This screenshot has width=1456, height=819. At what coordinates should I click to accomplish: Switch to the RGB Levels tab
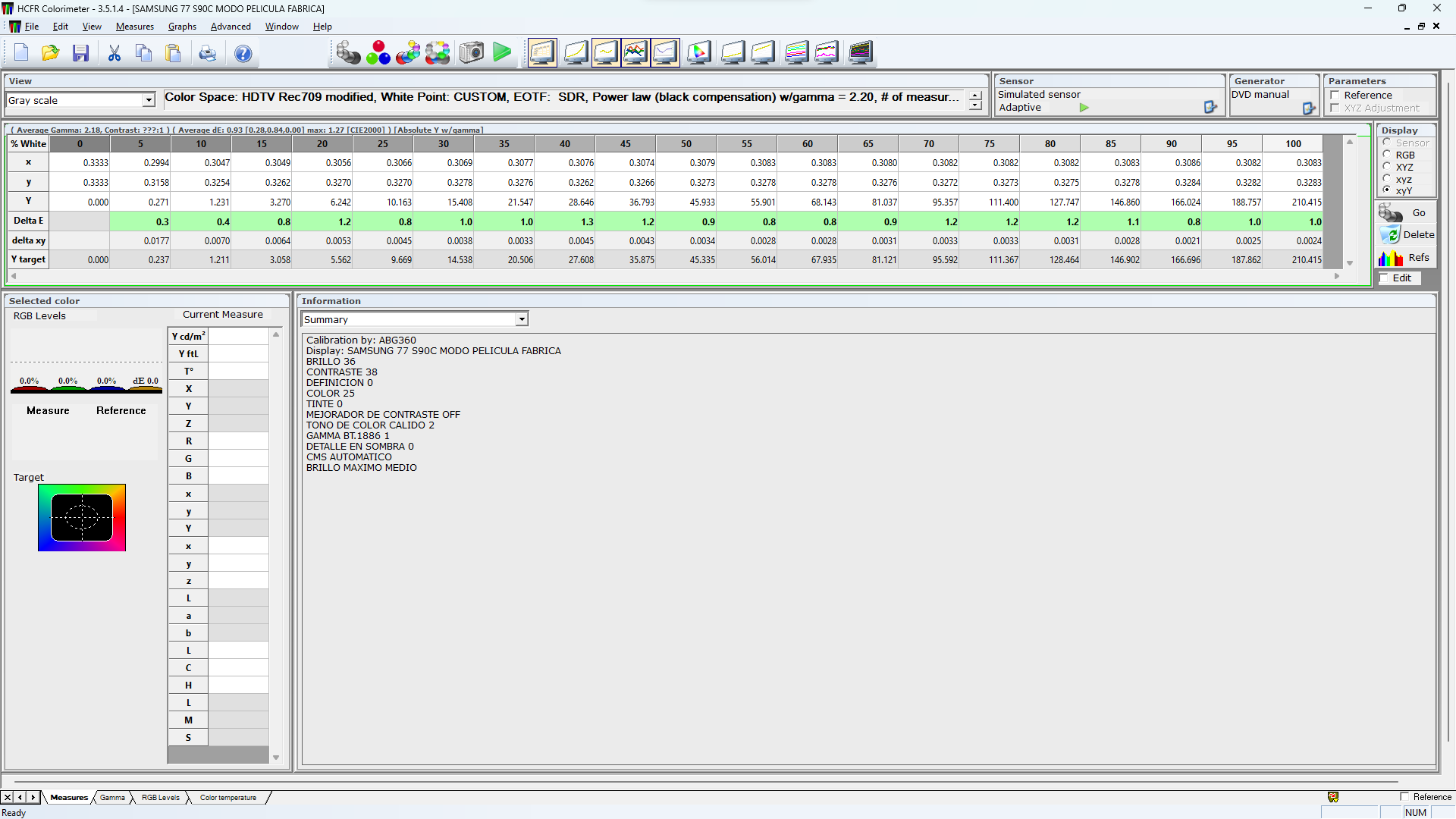[x=161, y=798]
